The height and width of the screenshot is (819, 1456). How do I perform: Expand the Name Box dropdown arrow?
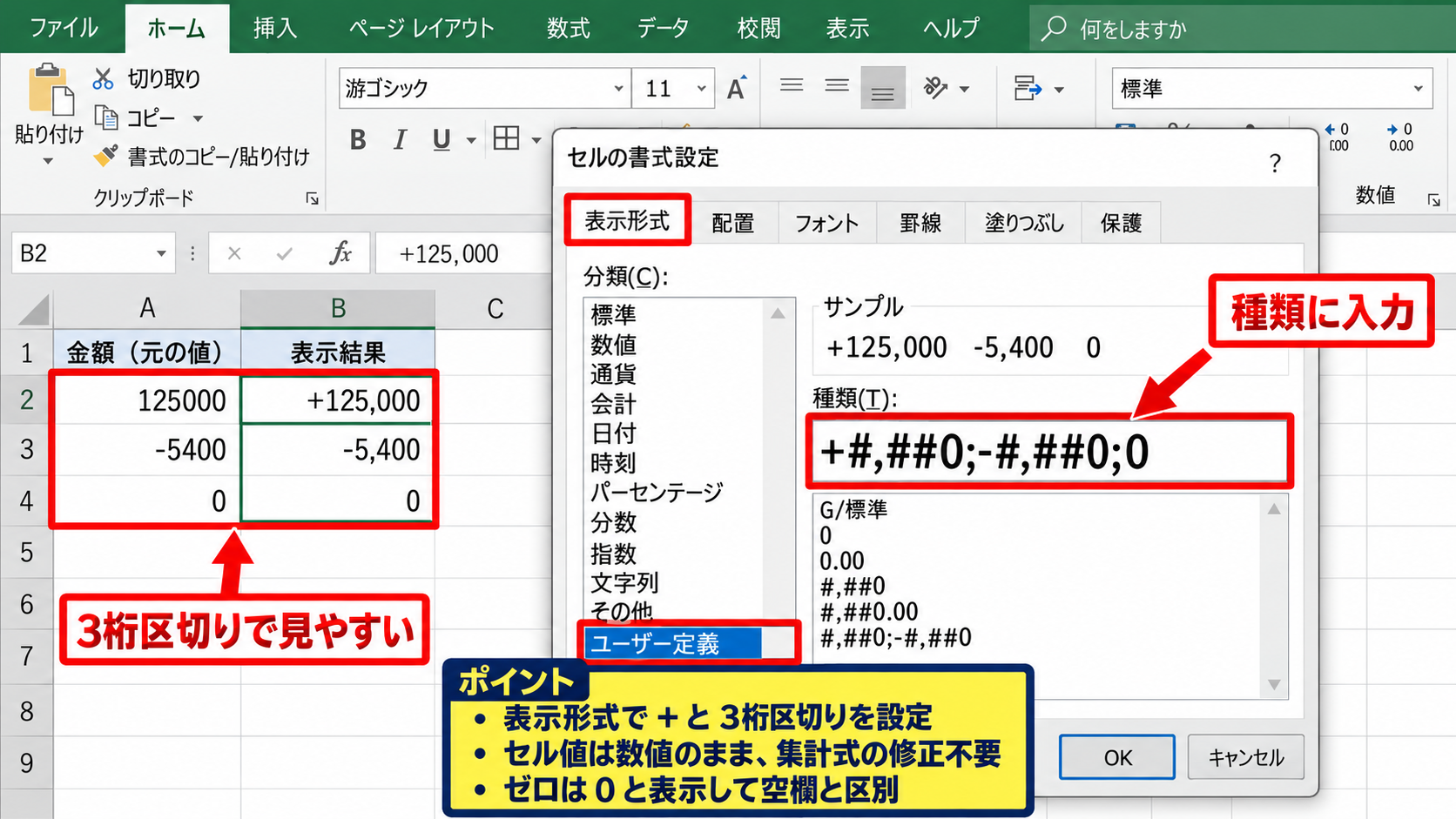coord(161,253)
